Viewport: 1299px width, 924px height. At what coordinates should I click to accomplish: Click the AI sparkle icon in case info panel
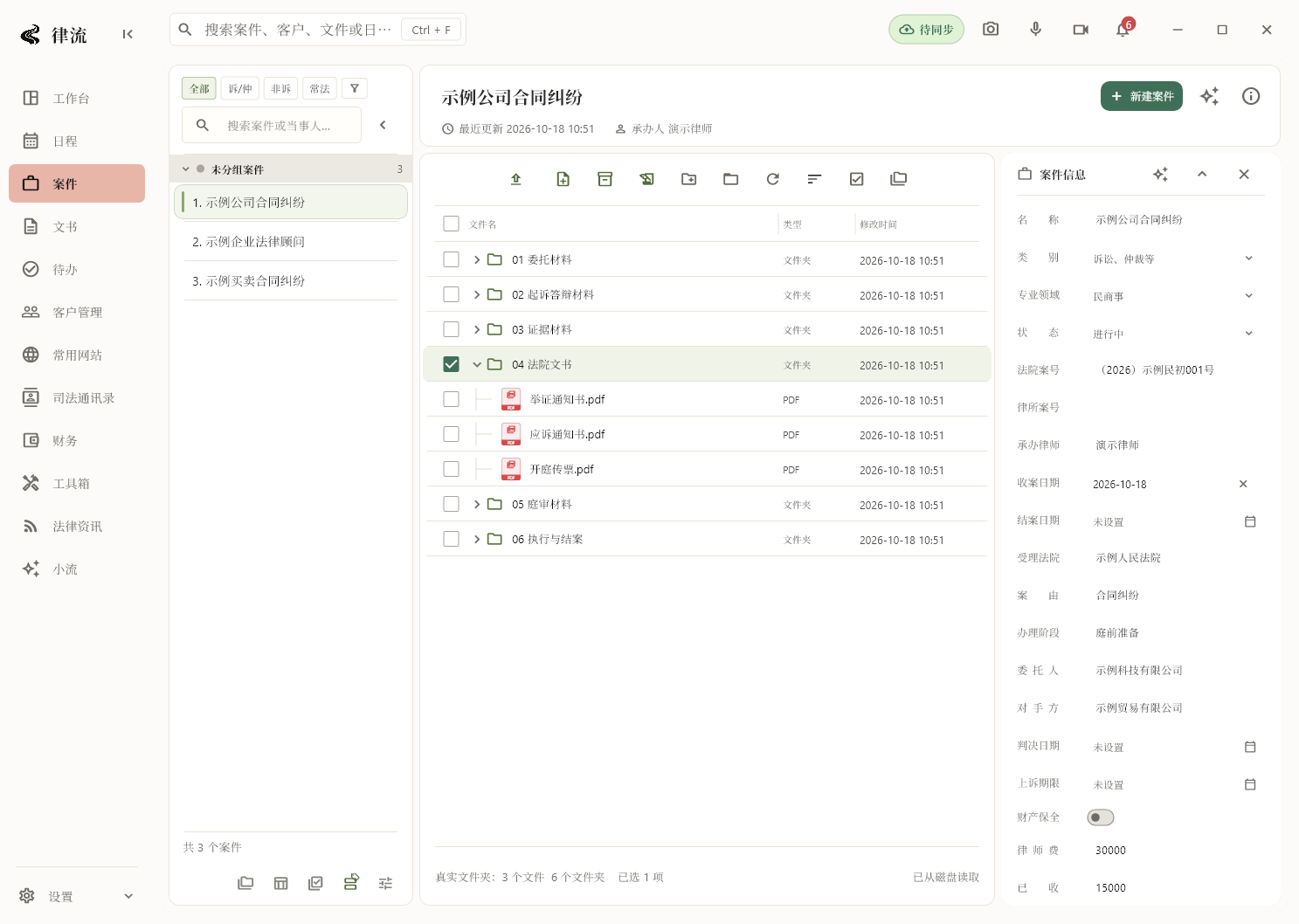(1160, 175)
